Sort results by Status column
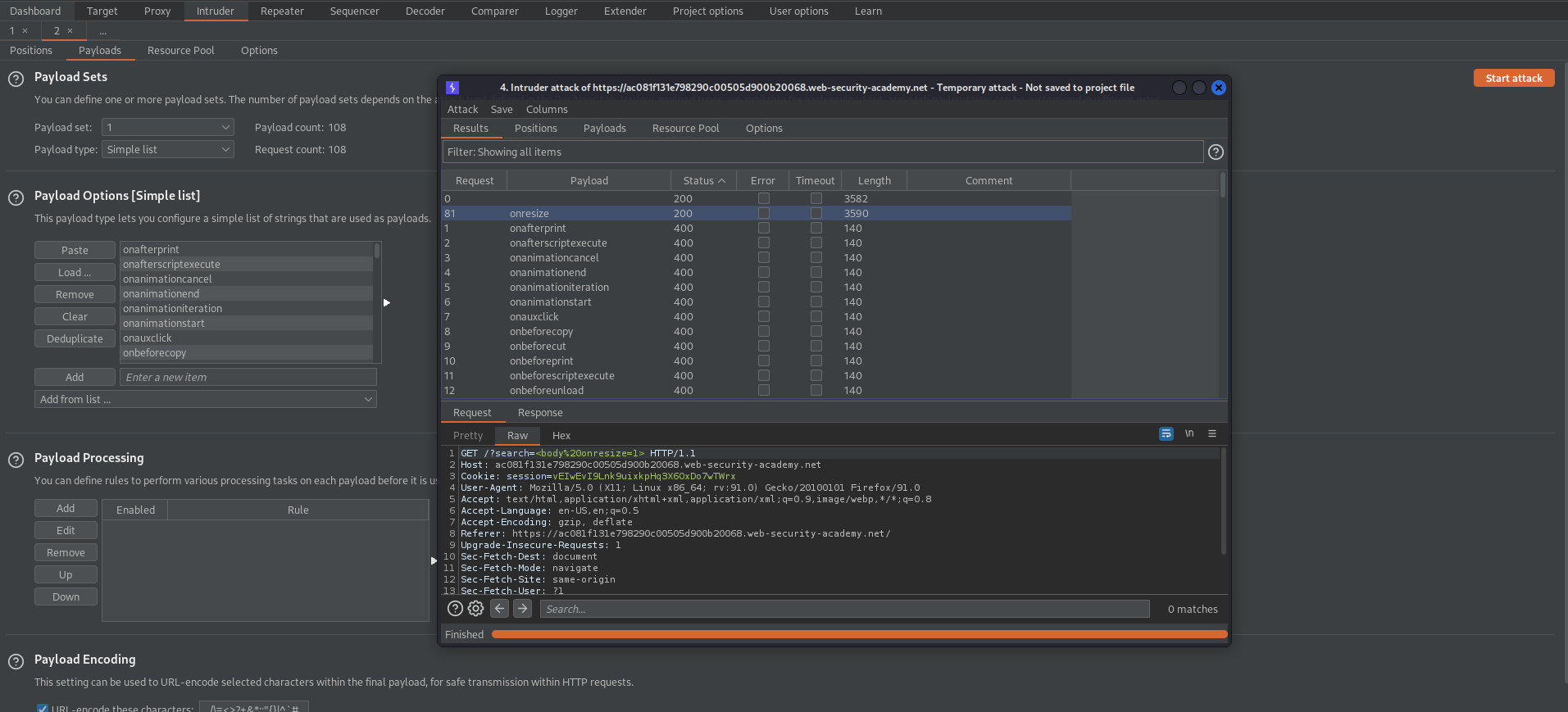 pyautogui.click(x=704, y=181)
